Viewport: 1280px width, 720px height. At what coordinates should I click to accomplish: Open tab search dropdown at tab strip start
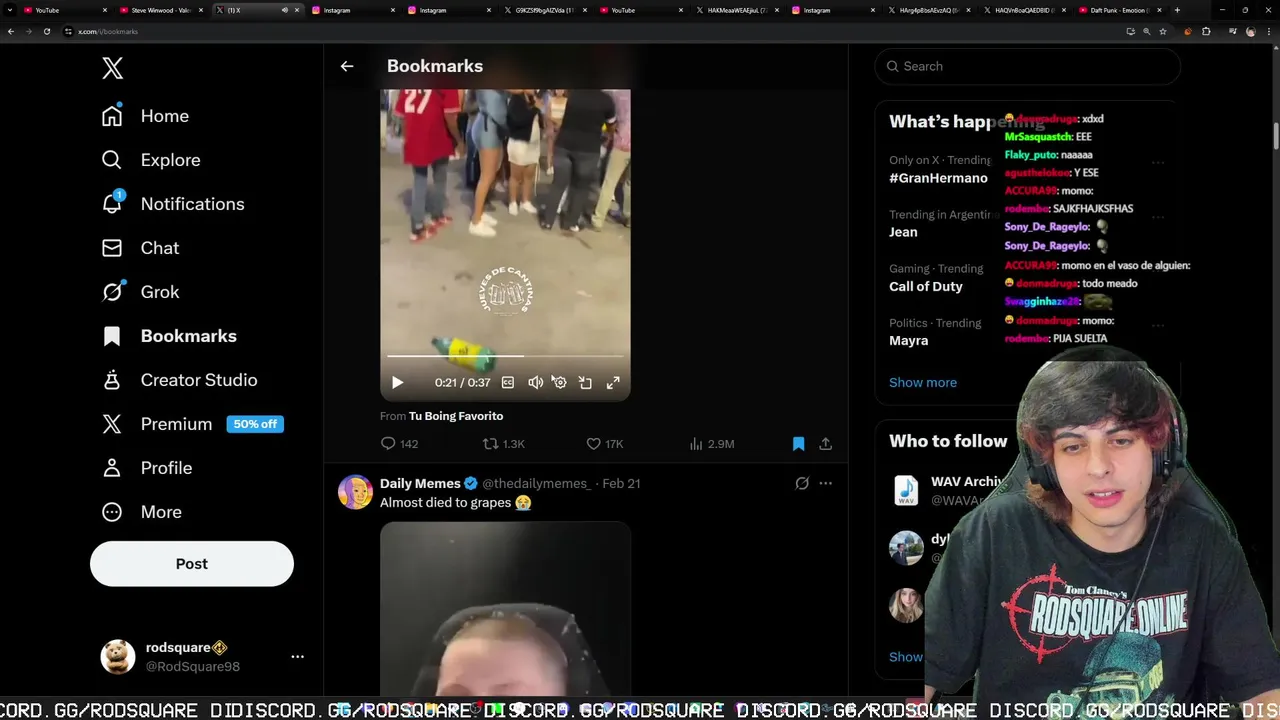[9, 10]
